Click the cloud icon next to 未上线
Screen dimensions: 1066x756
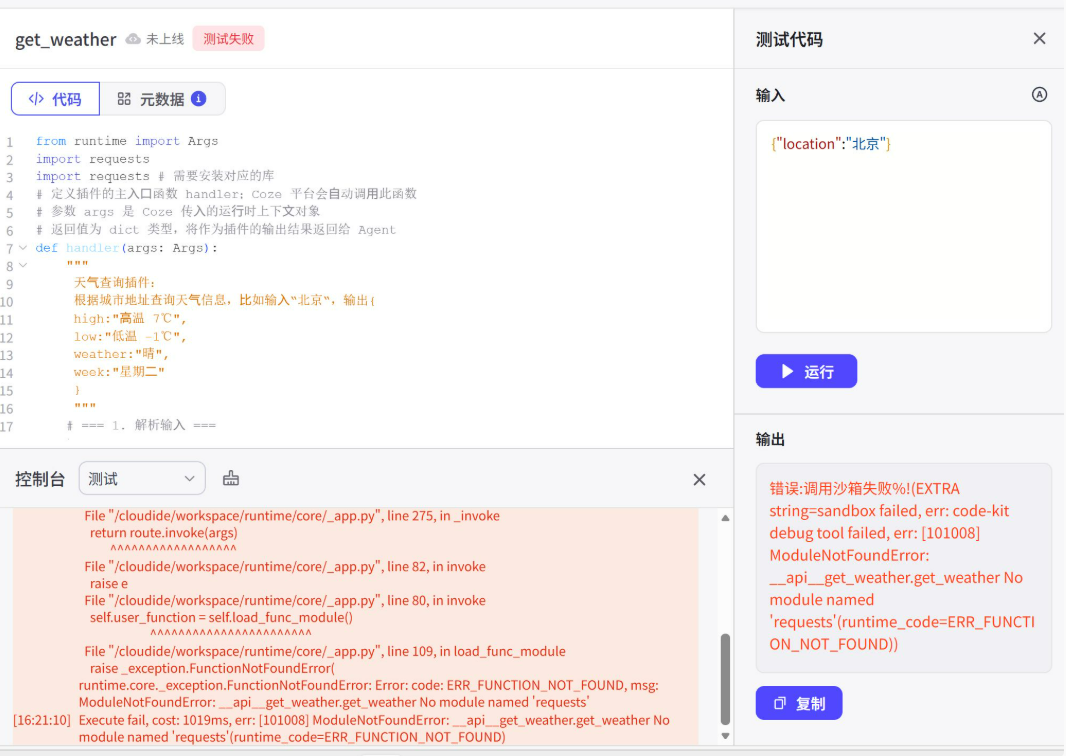pyautogui.click(x=133, y=39)
